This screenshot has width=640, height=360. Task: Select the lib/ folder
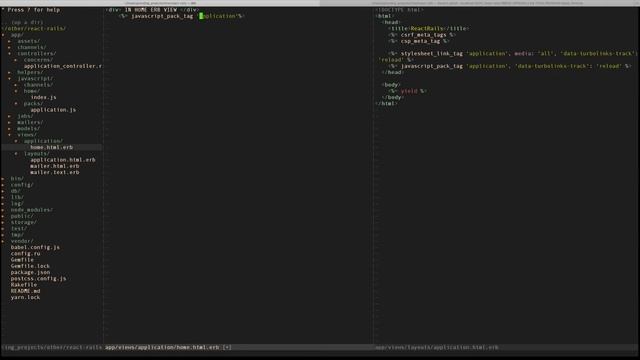pyautogui.click(x=17, y=197)
